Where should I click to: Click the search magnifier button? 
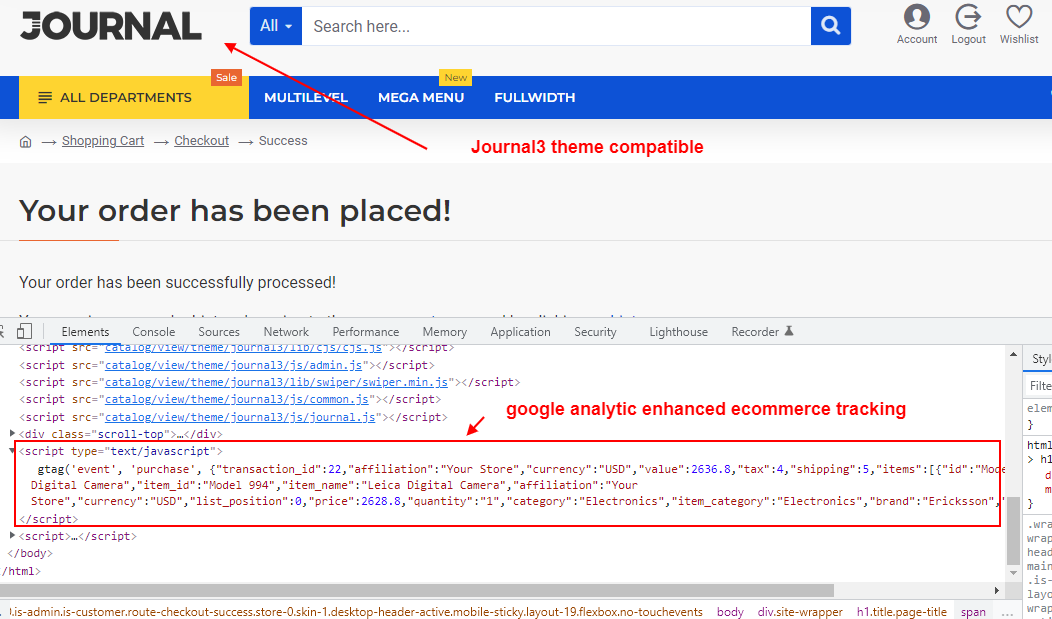[830, 26]
